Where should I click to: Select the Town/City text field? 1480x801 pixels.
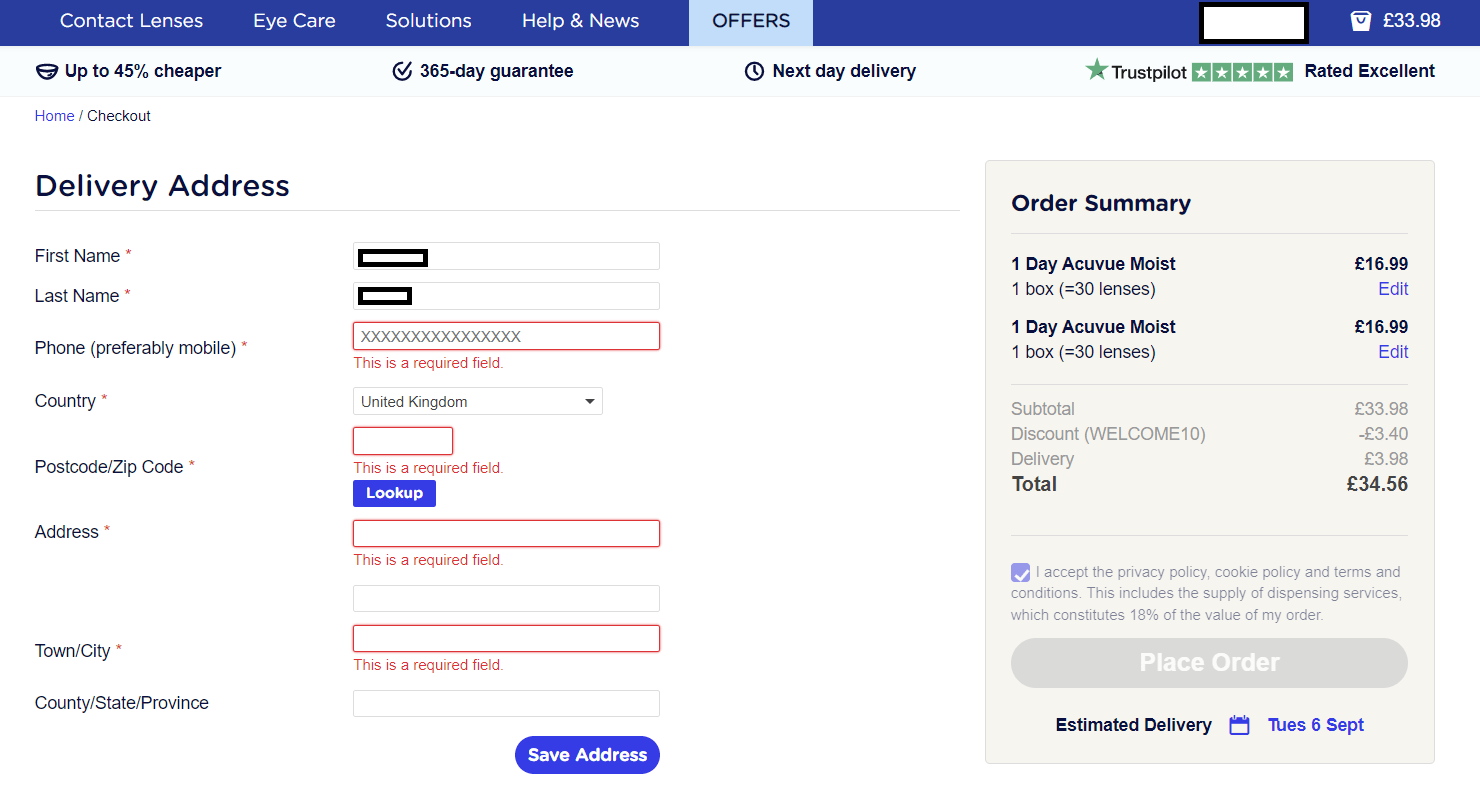506,638
